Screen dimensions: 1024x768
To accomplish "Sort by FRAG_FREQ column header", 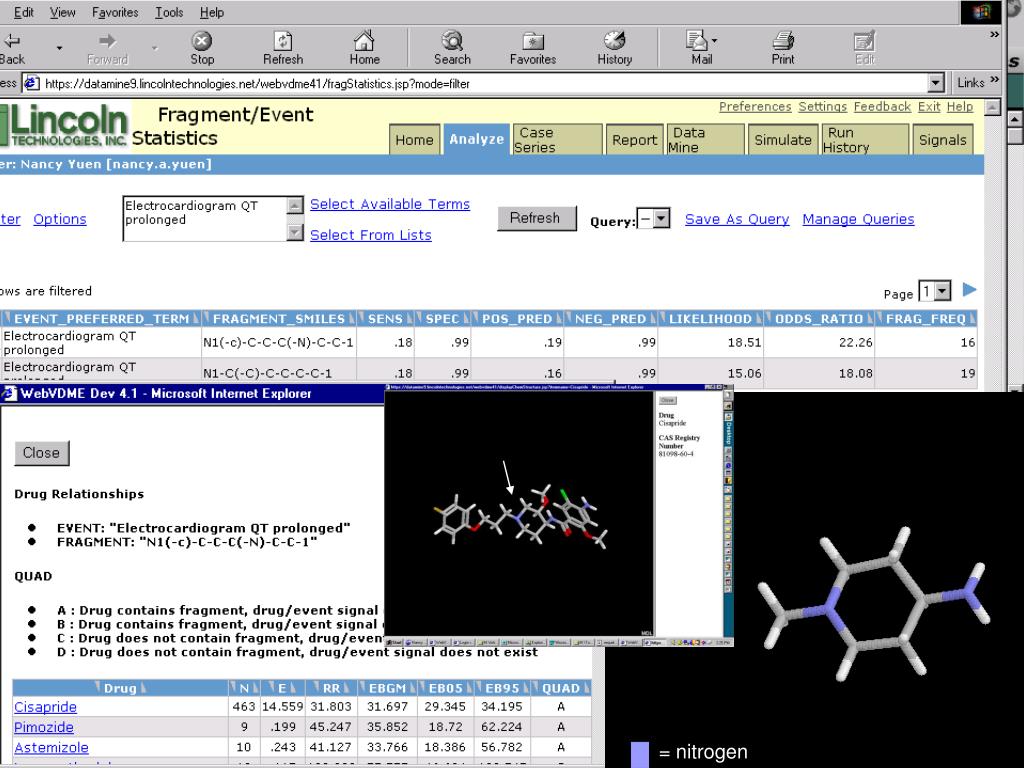I will (x=925, y=319).
